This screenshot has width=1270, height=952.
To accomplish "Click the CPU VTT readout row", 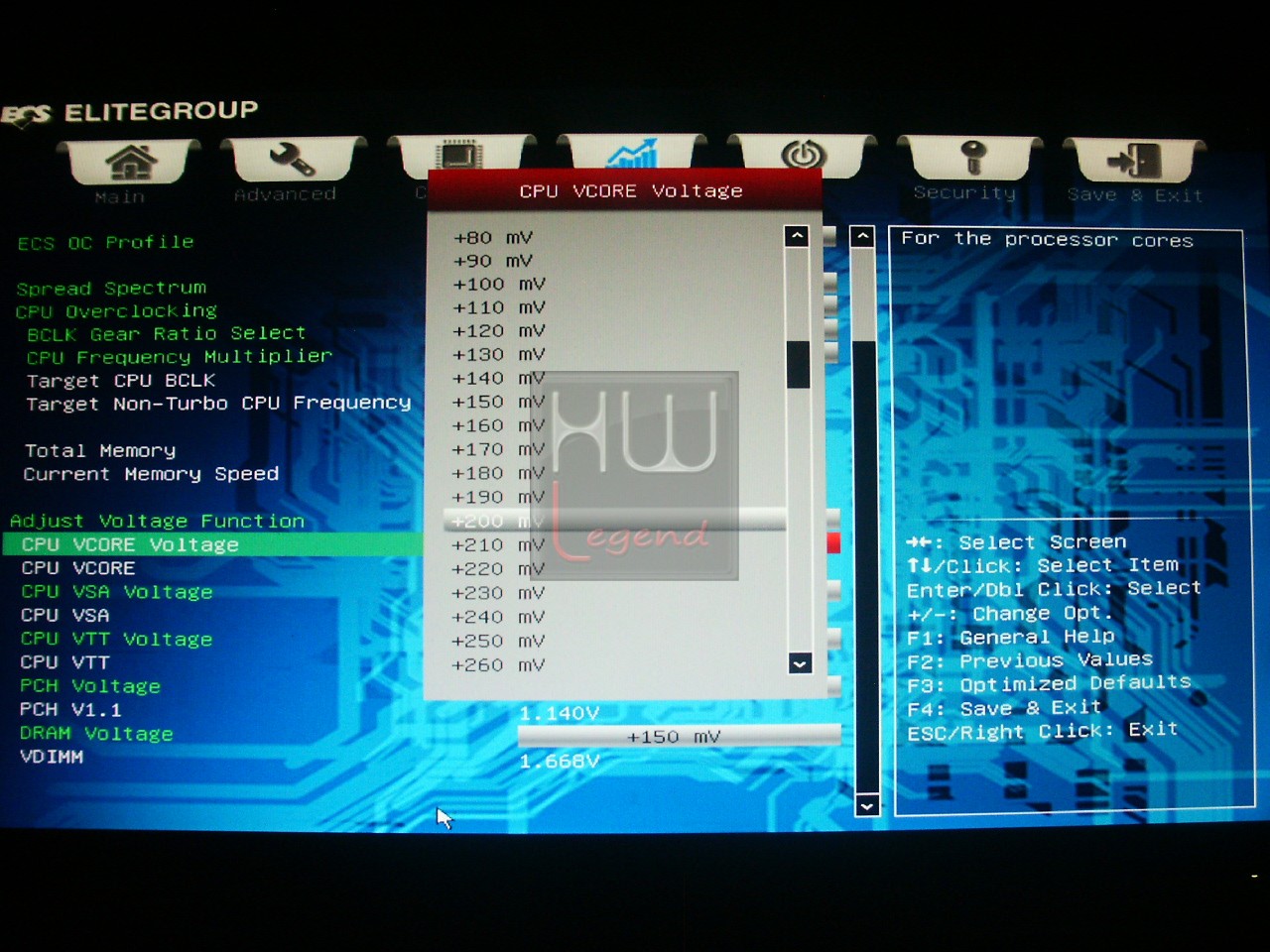I will tap(65, 662).
